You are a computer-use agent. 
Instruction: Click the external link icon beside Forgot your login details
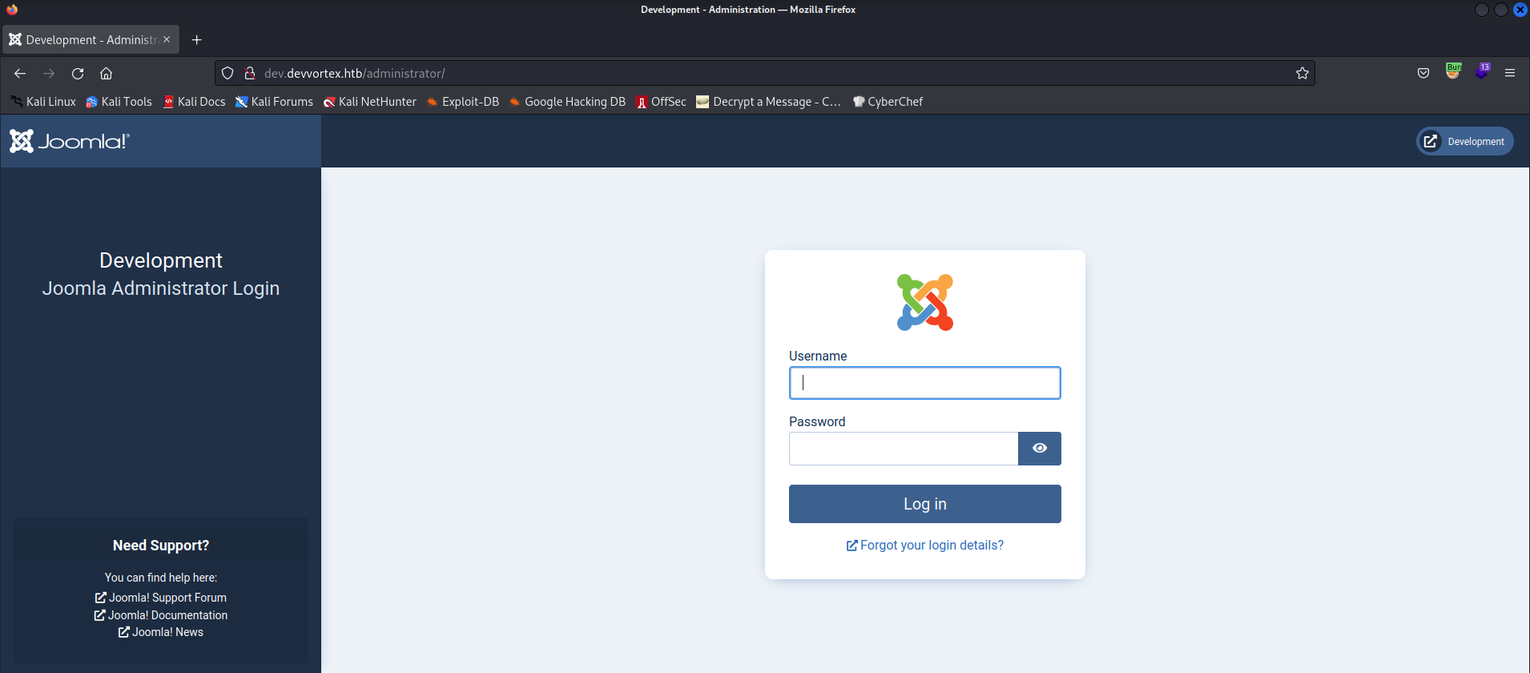coord(852,545)
